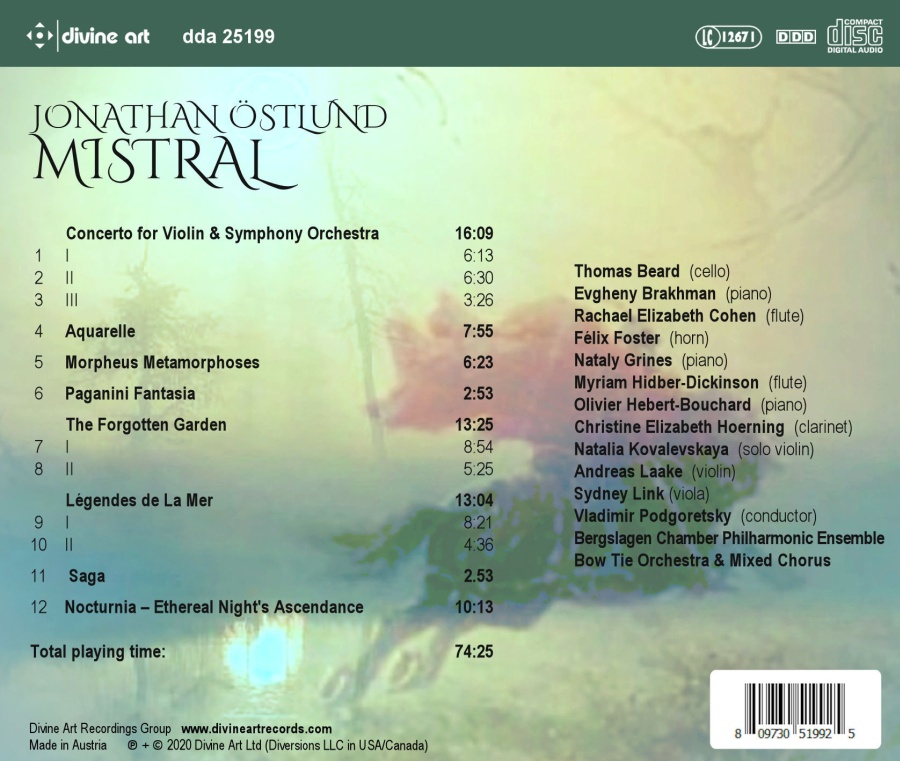Click the DDD recording code mark
Image resolution: width=900 pixels, height=761 pixels.
pos(796,37)
